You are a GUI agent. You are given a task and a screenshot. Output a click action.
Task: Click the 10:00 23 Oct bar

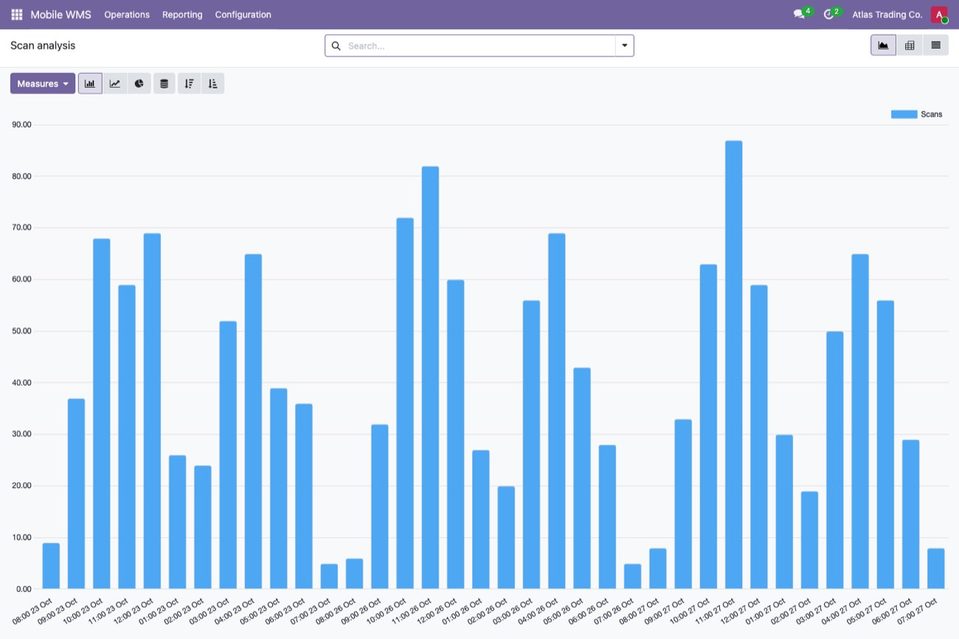[x=102, y=414]
